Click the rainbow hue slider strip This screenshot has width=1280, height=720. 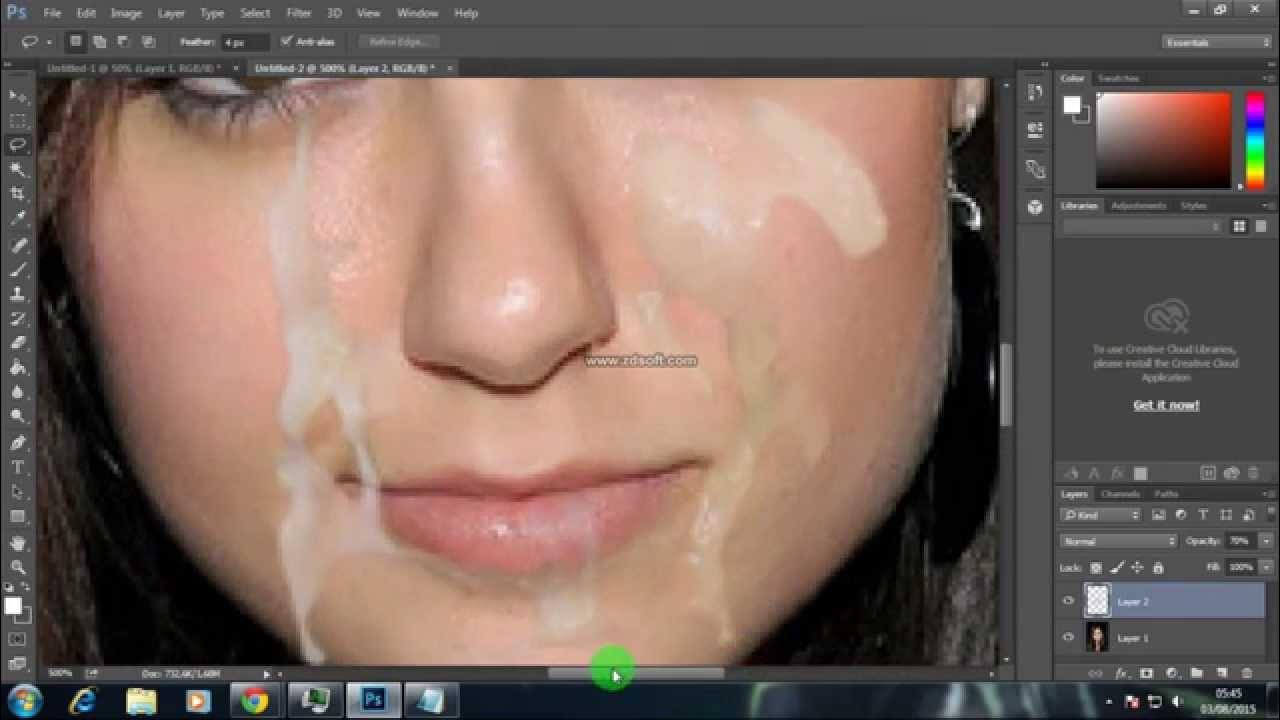1254,140
